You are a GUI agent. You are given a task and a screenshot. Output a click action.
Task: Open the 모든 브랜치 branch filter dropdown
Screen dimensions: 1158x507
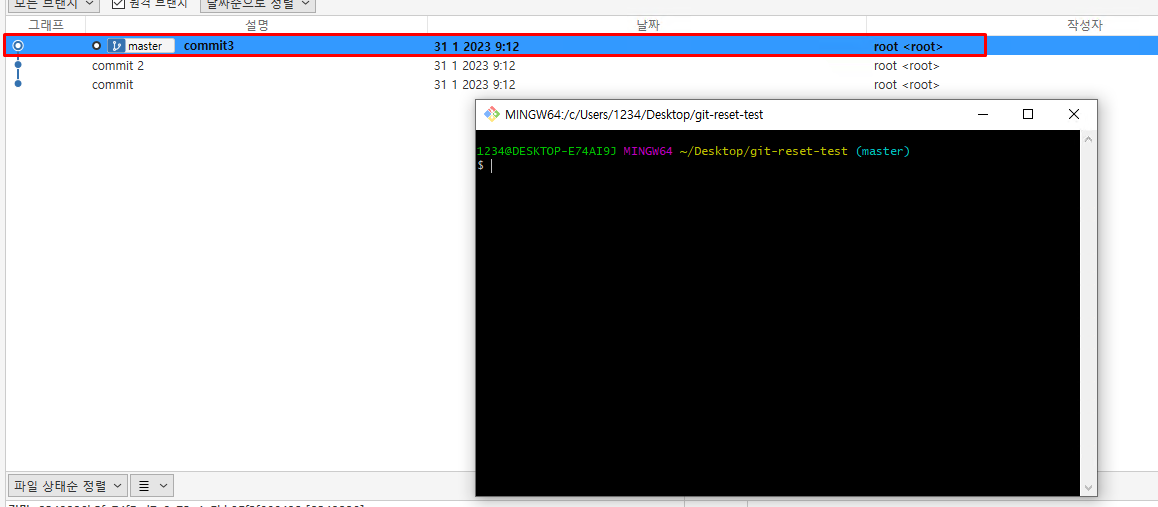[x=53, y=4]
